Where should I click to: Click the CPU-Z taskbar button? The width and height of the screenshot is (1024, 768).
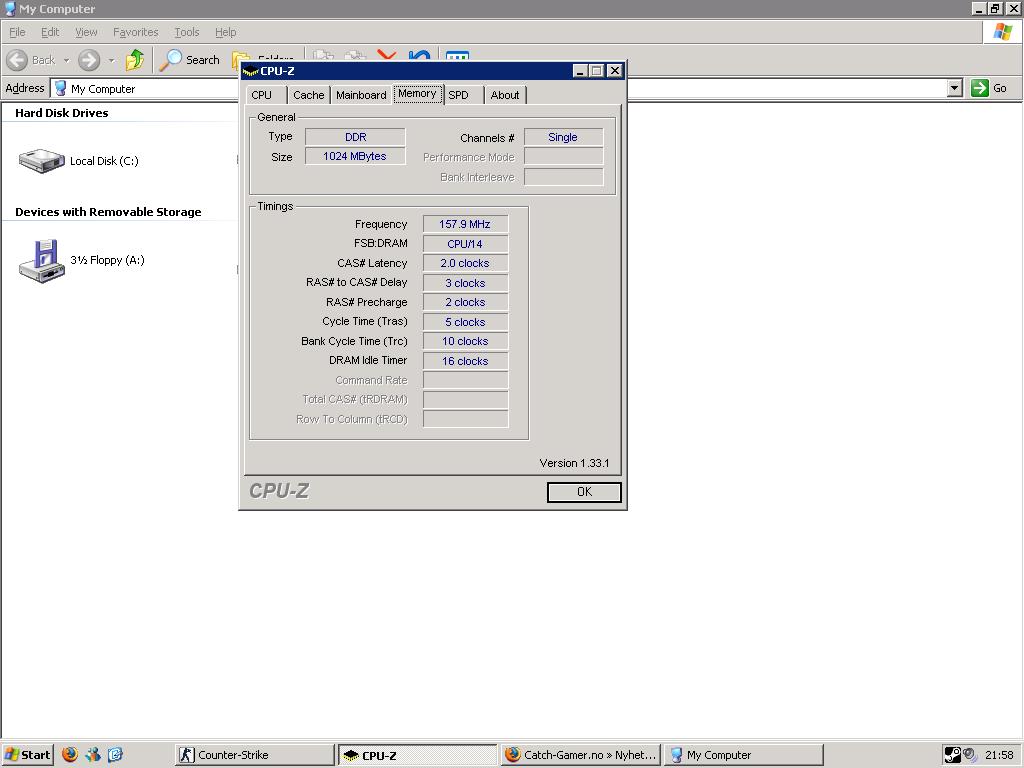[417, 755]
